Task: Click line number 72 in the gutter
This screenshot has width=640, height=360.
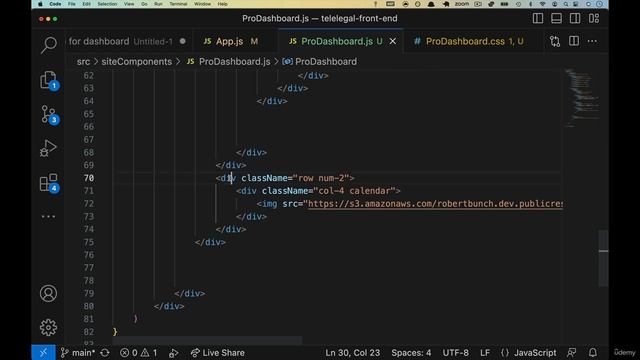Action: pos(89,204)
